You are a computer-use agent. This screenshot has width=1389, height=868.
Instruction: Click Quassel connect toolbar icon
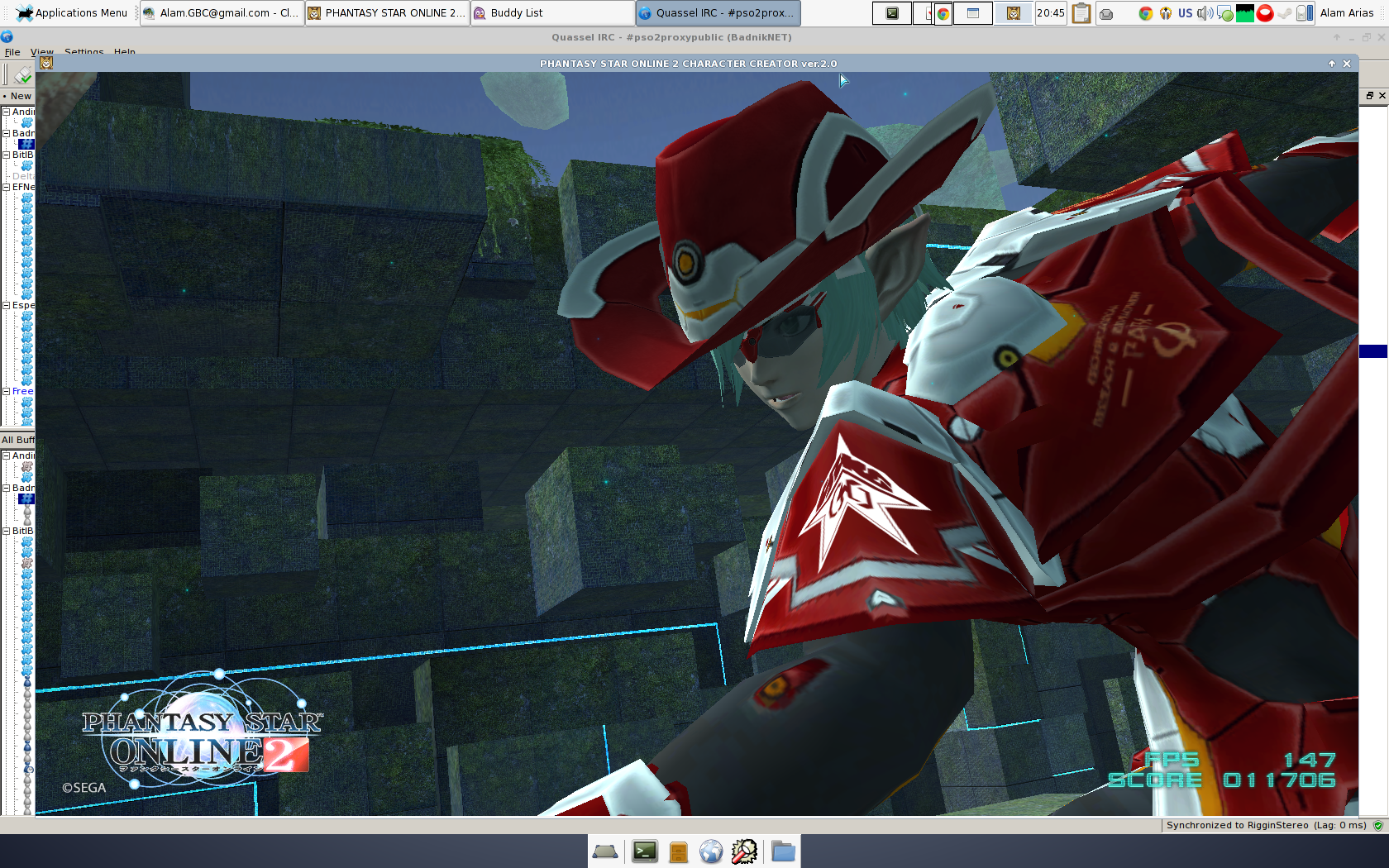(22, 76)
